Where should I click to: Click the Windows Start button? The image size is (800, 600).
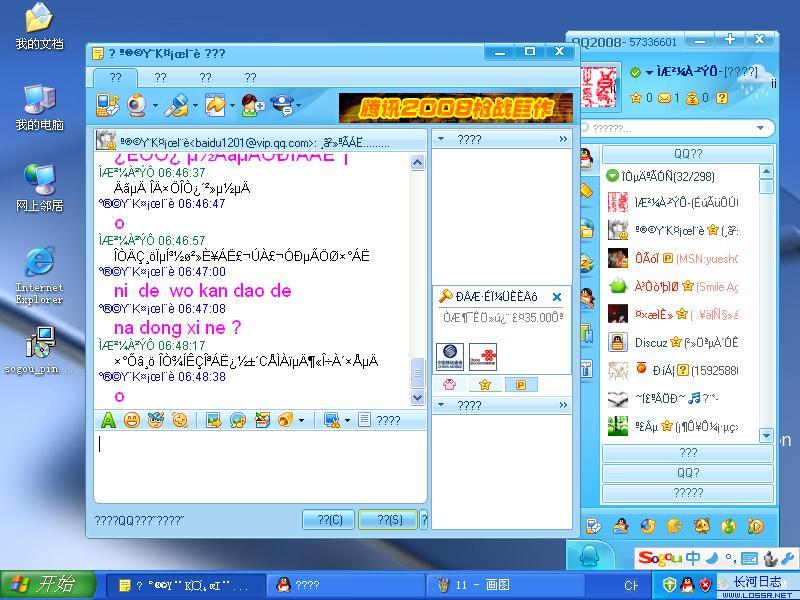(x=47, y=585)
